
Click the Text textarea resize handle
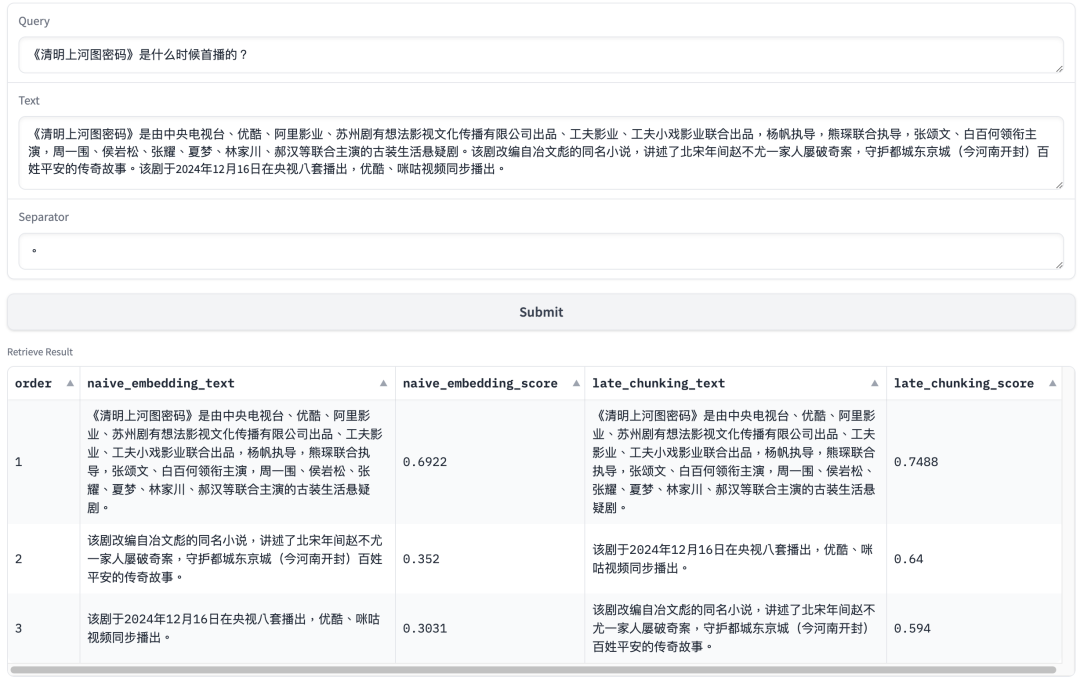click(1057, 187)
